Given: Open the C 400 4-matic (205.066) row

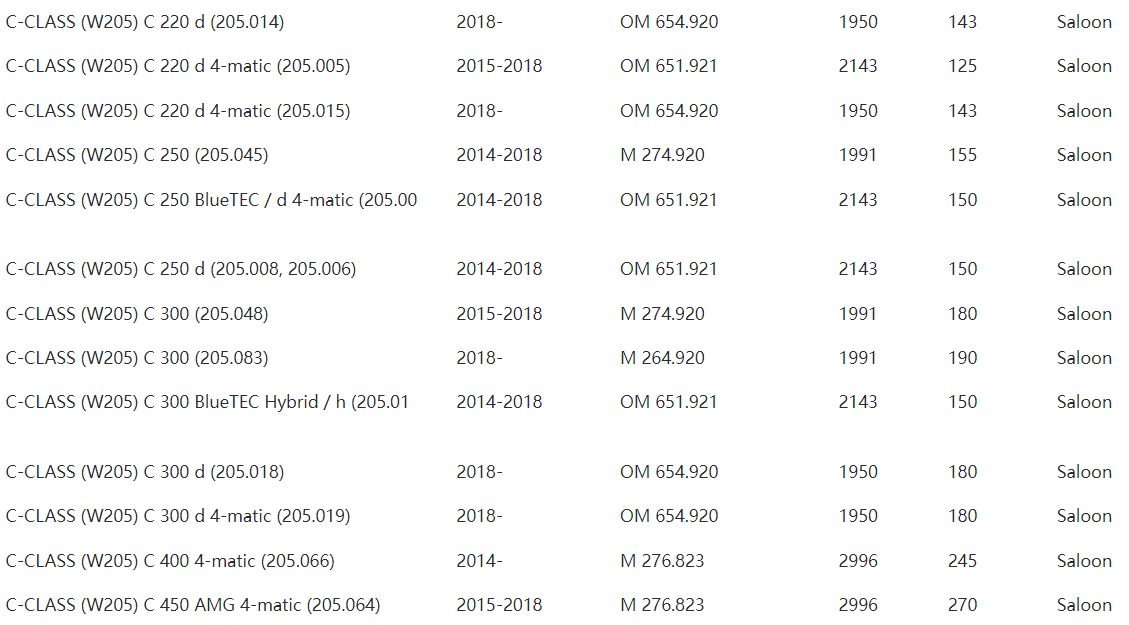Looking at the screenshot, I should pyautogui.click(x=170, y=561).
